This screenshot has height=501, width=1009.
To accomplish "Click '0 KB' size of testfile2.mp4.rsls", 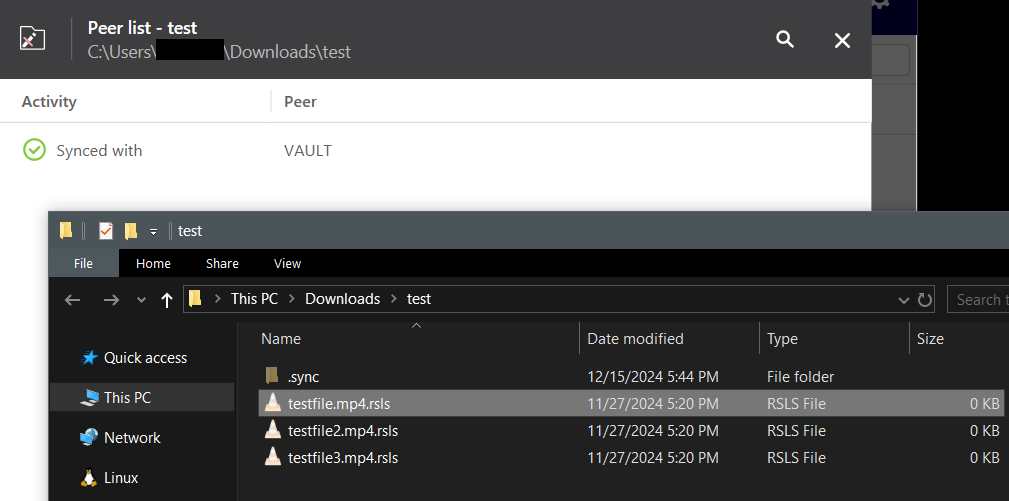I will click(x=985, y=431).
